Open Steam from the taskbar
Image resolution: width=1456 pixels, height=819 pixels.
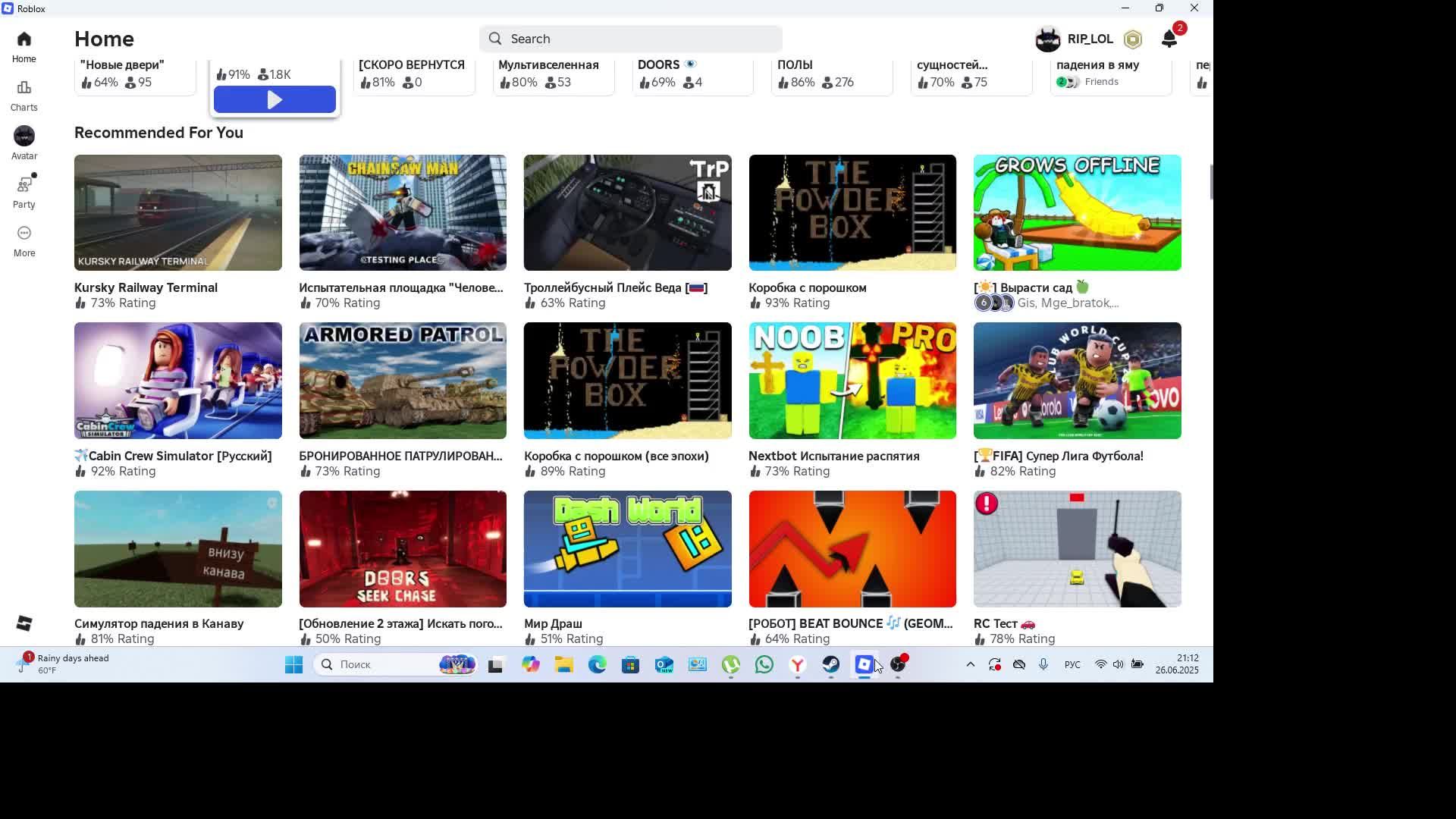pos(830,664)
